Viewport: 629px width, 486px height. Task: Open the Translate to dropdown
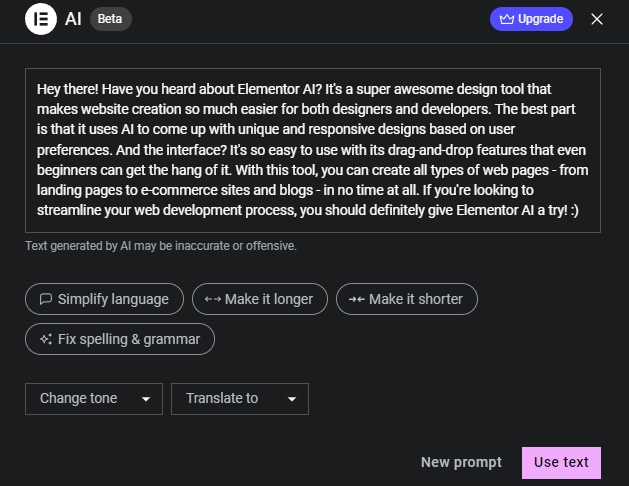click(239, 398)
